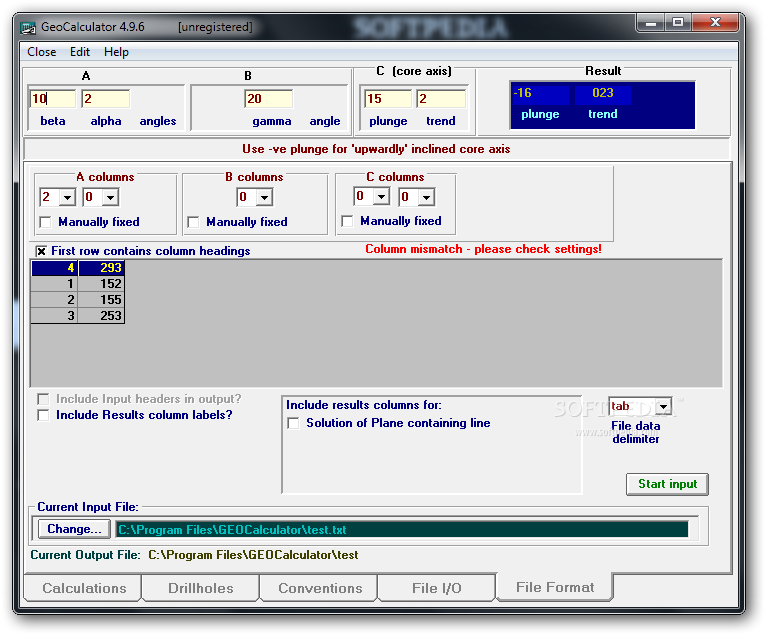766x635 pixels.
Task: Click the core axis plunge input field
Action: coord(388,99)
